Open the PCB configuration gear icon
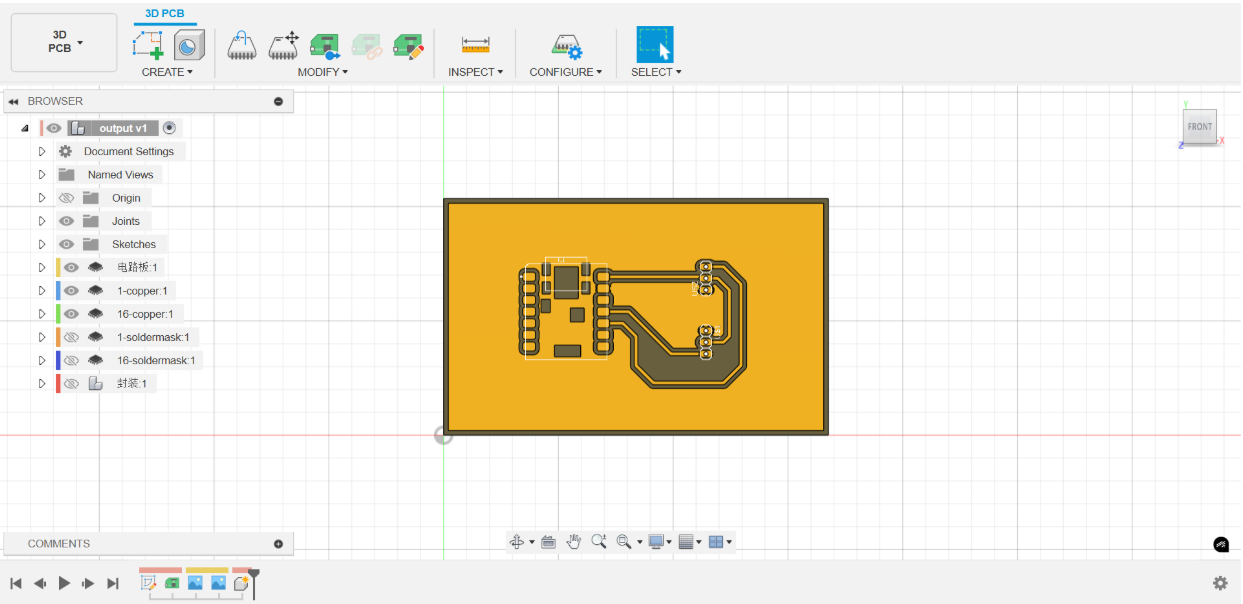The height and width of the screenshot is (604, 1243). point(566,46)
